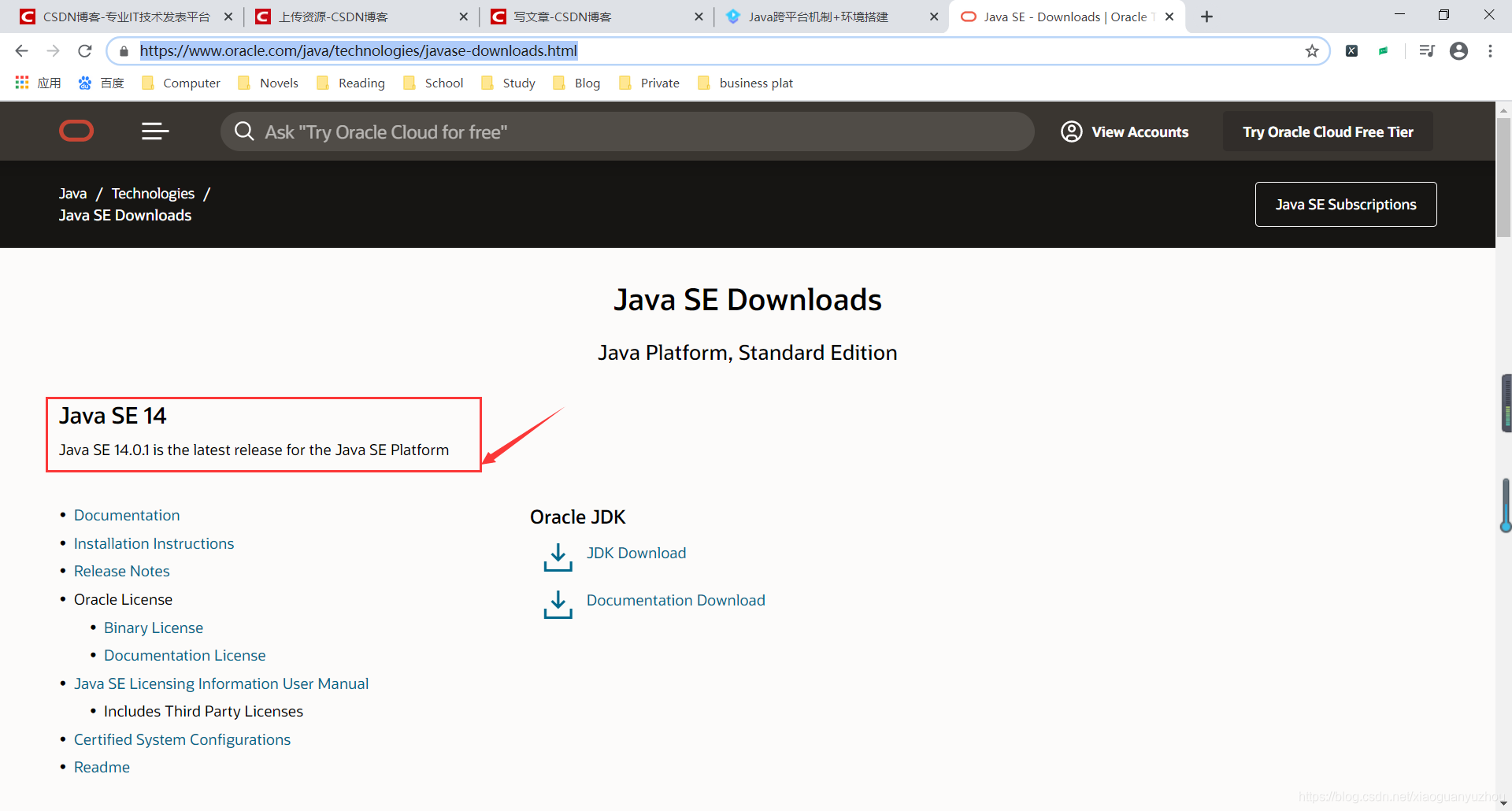Click the Java SE Subscriptions button

(x=1346, y=204)
